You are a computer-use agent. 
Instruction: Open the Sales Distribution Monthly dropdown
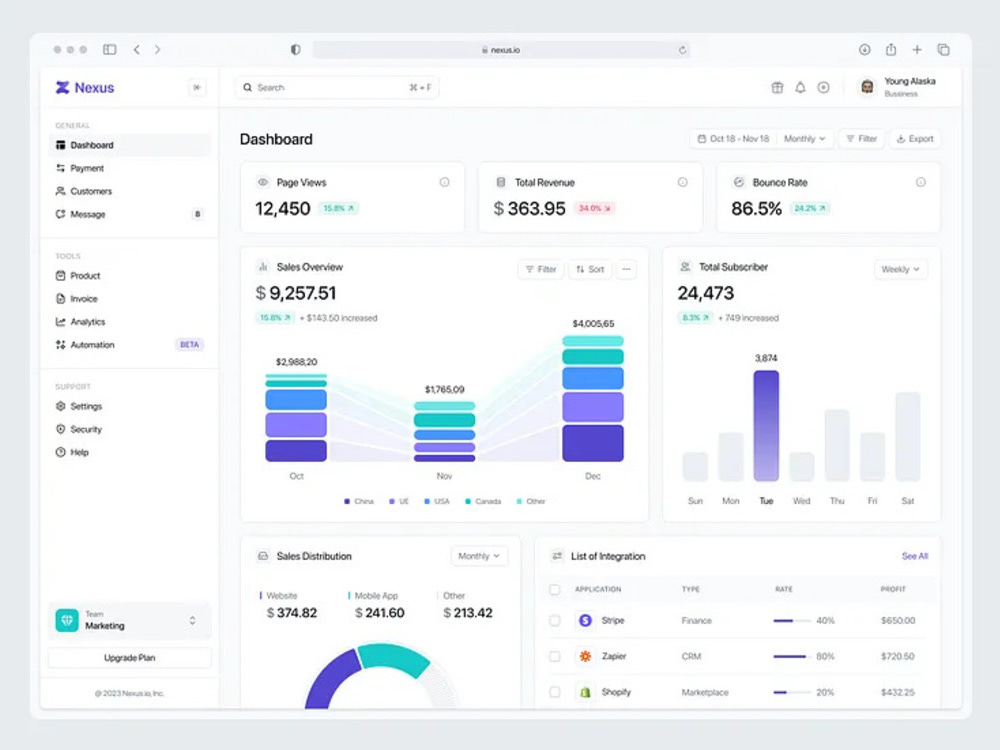tap(479, 556)
